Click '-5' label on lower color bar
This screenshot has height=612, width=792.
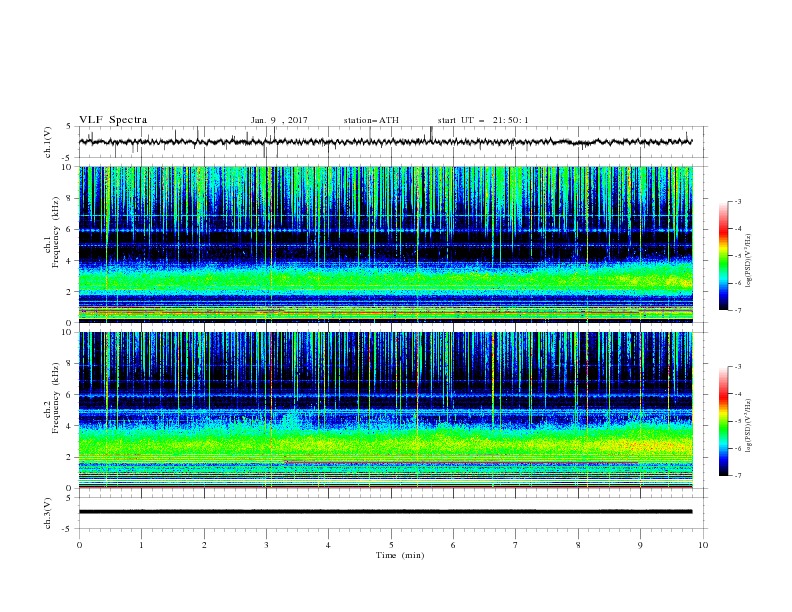click(x=738, y=421)
